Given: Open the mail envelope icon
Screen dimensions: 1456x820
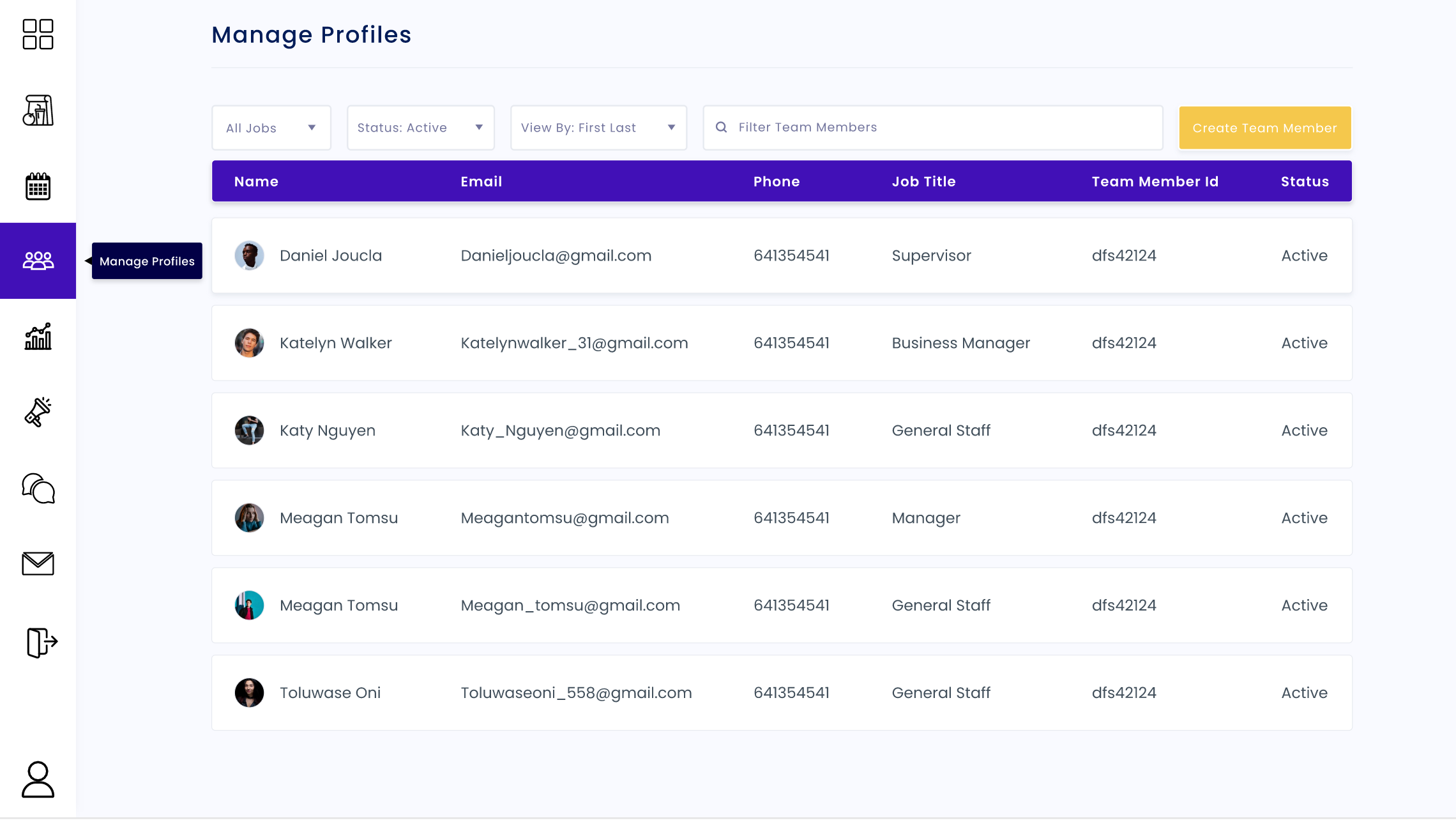Looking at the screenshot, I should pyautogui.click(x=38, y=563).
